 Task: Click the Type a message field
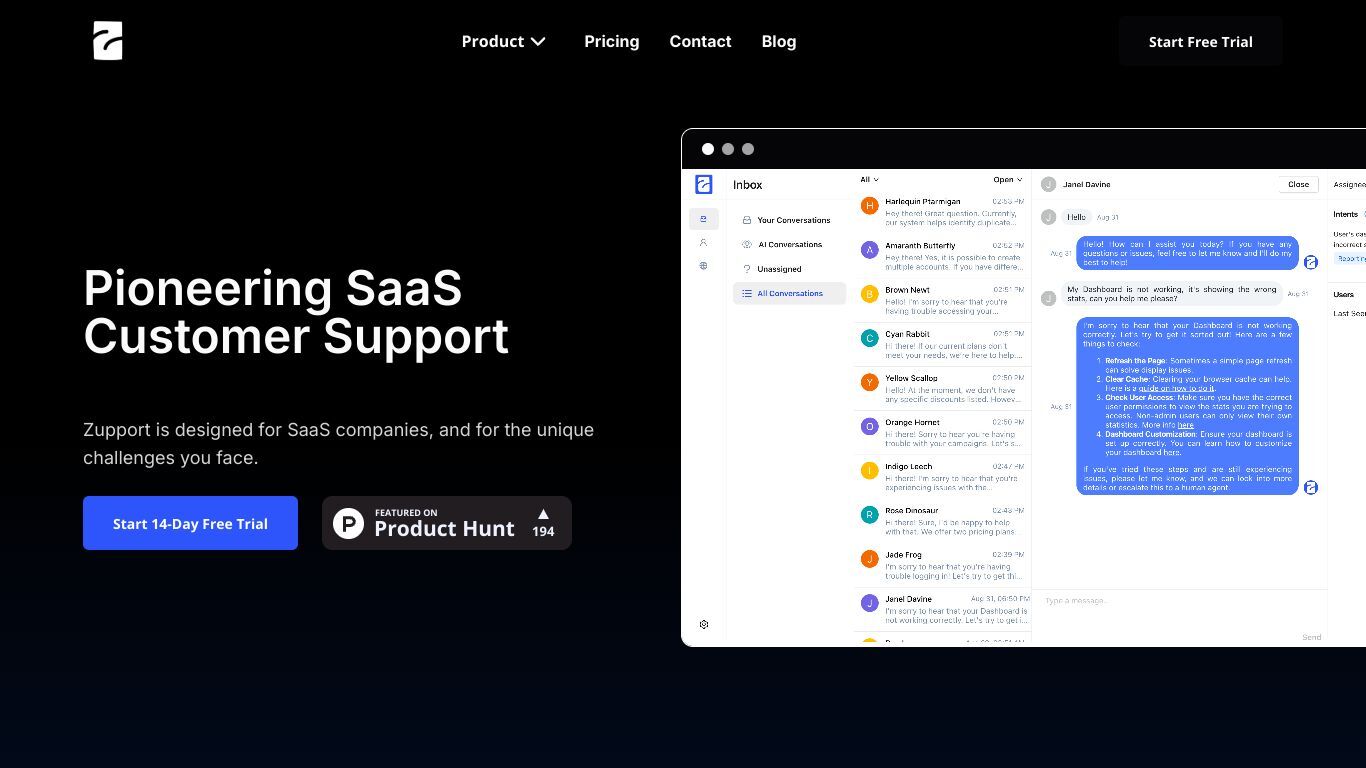click(1180, 601)
